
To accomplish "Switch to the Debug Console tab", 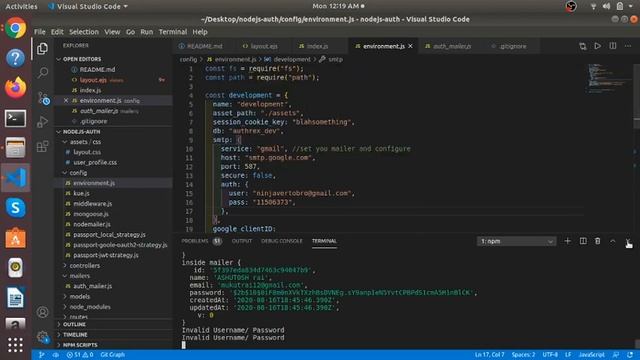I will pos(282,241).
